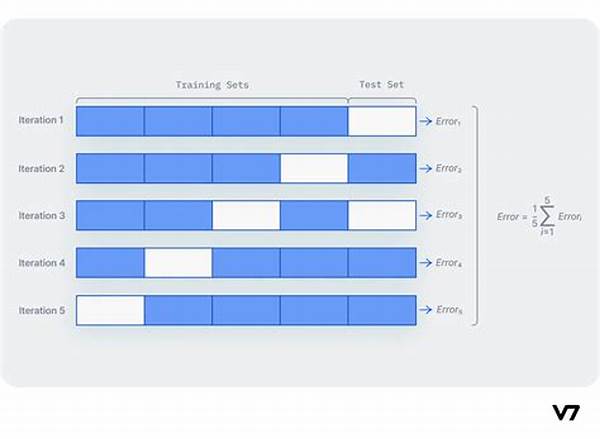Click the arrow pointing to Error 1
Screen dimensions: 600x439
tap(426, 121)
